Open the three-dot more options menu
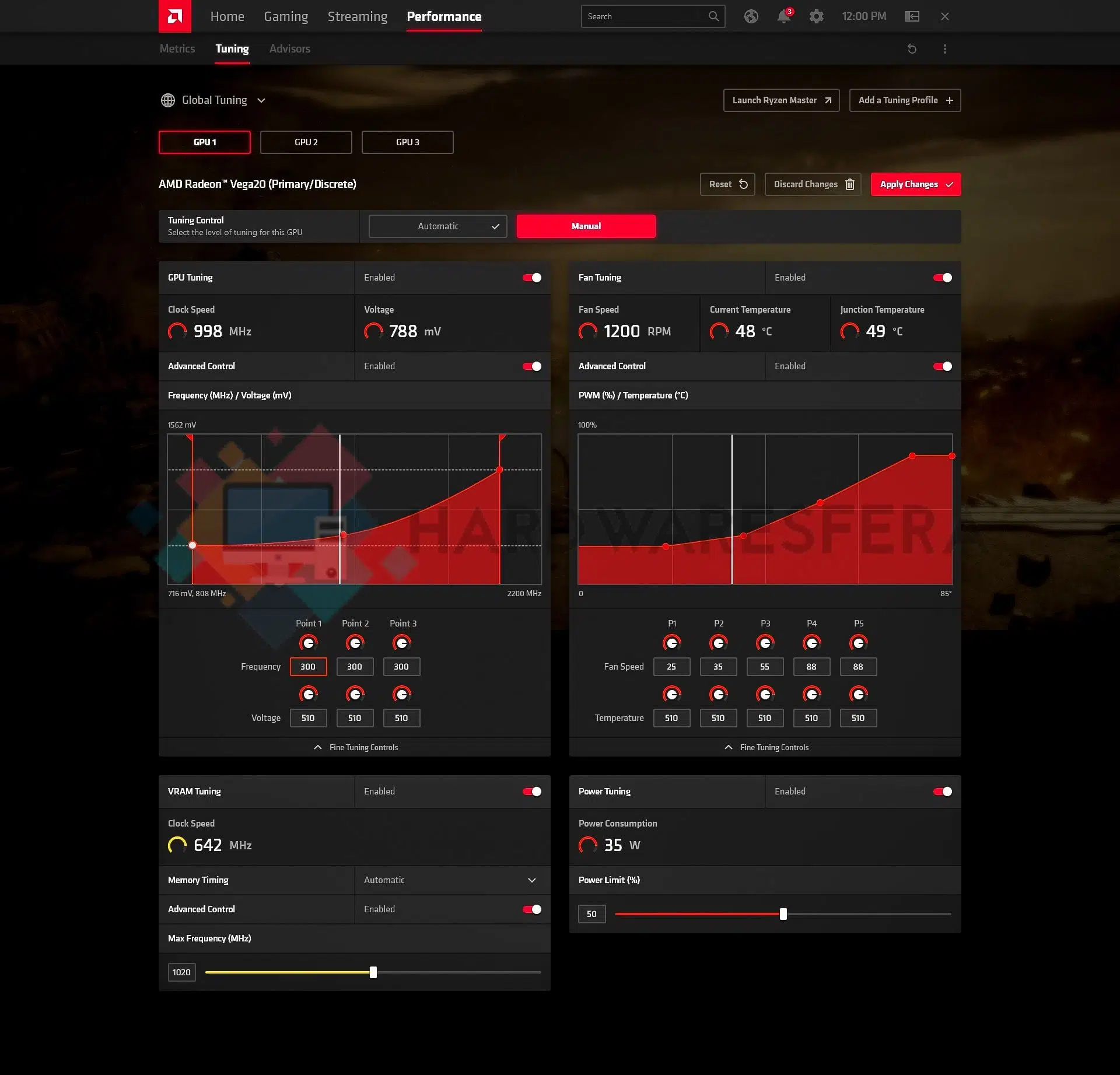 click(x=944, y=49)
